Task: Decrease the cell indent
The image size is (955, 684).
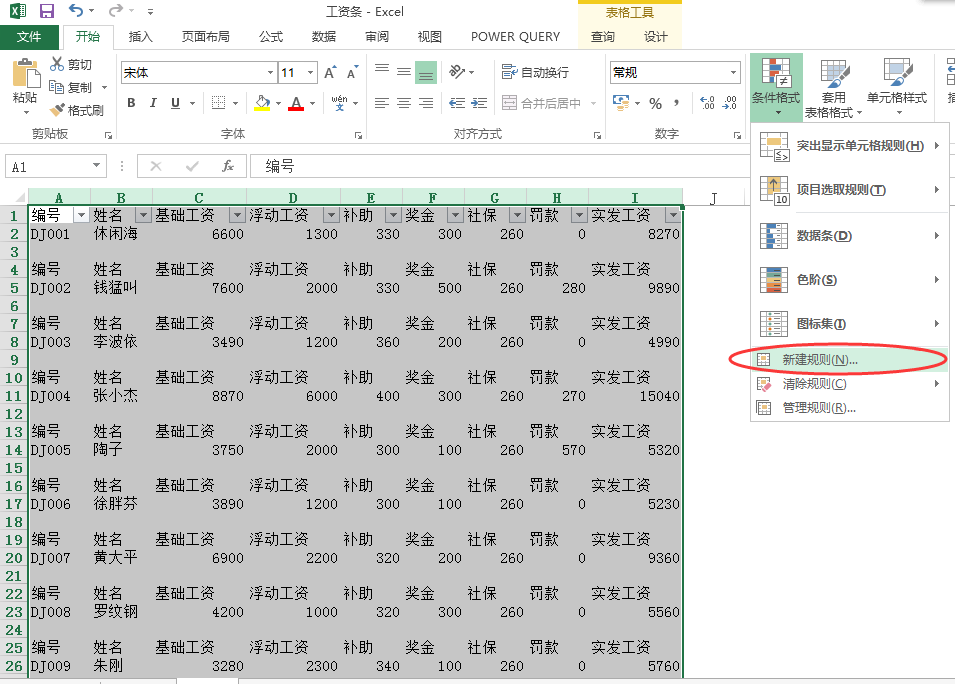Action: pyautogui.click(x=457, y=103)
